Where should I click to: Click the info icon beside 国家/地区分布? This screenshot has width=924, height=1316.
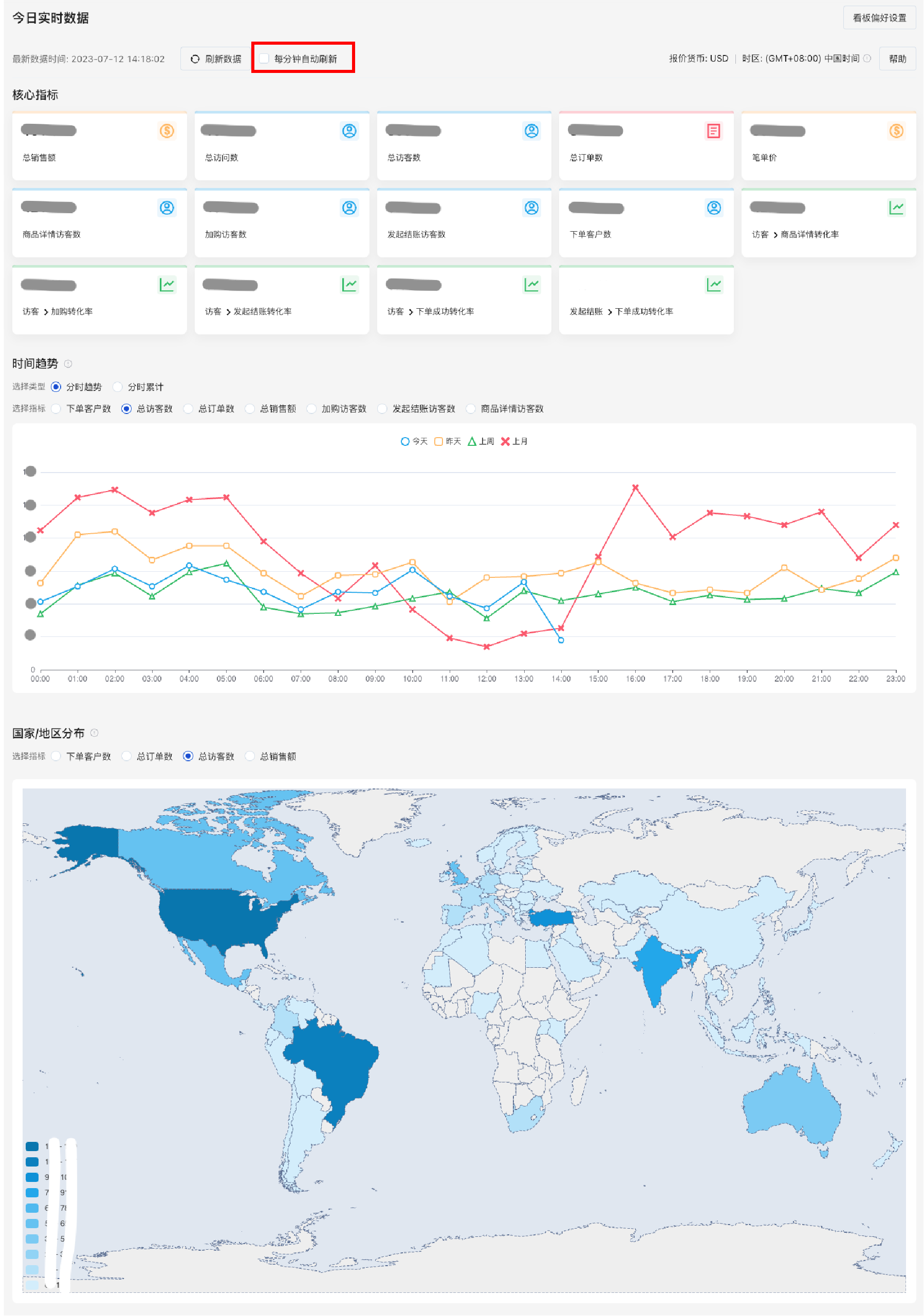click(x=95, y=733)
